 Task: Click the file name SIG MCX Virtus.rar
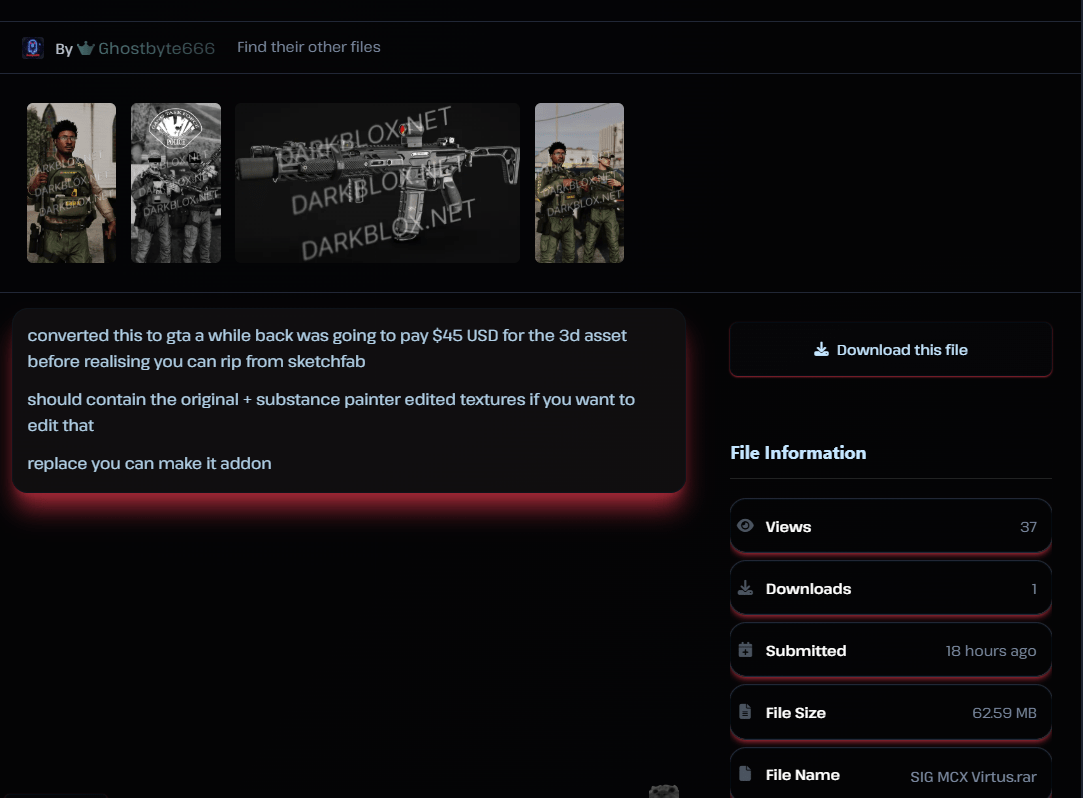972,776
